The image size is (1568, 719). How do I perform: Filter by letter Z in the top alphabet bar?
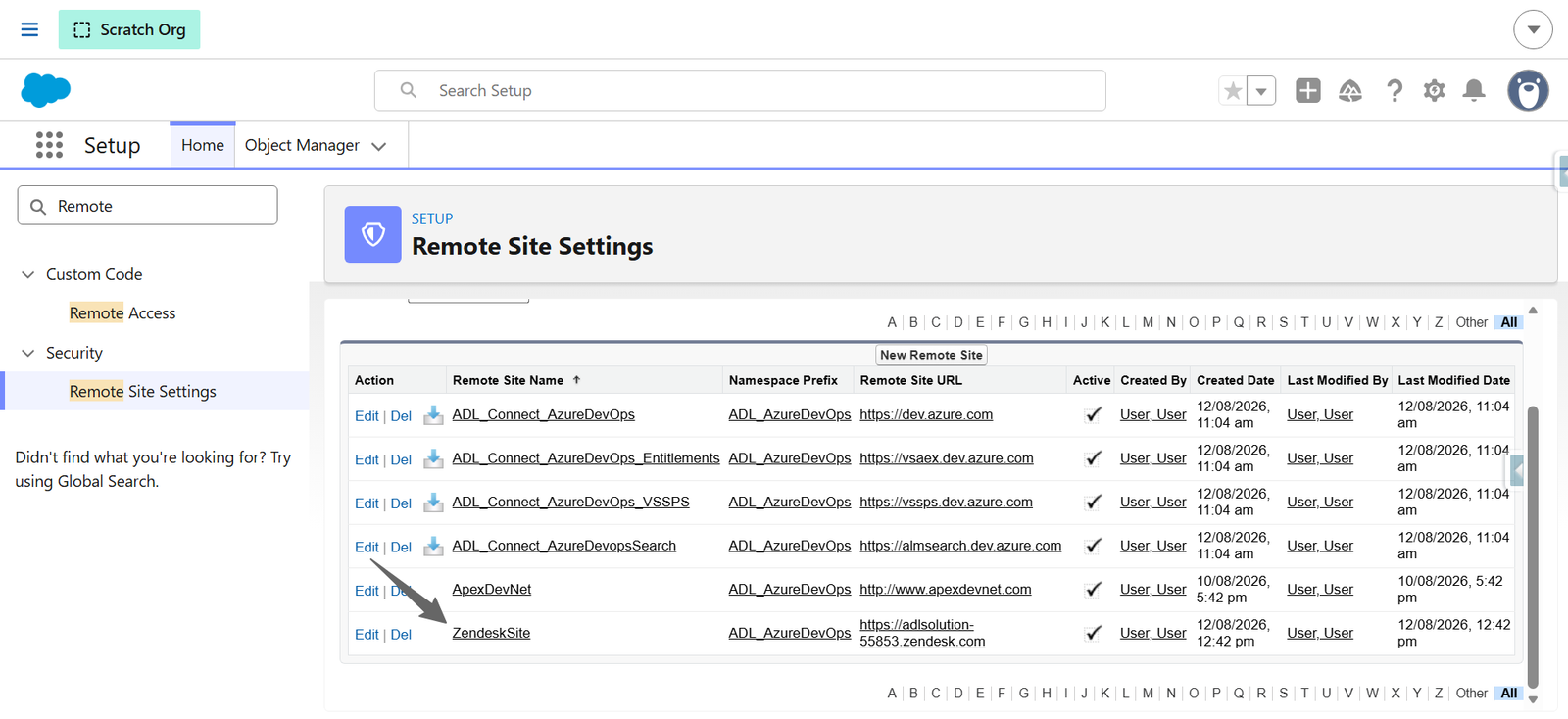1439,322
